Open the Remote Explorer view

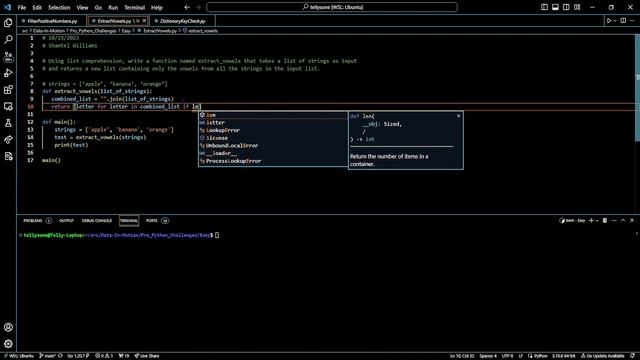(x=8, y=107)
